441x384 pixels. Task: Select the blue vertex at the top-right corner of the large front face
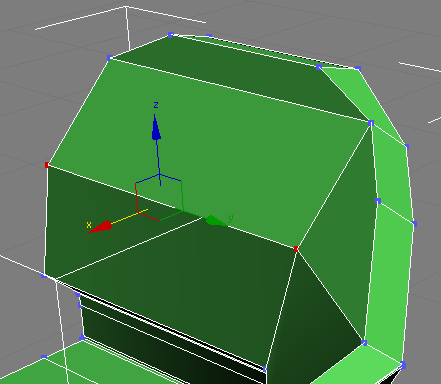tap(371, 123)
